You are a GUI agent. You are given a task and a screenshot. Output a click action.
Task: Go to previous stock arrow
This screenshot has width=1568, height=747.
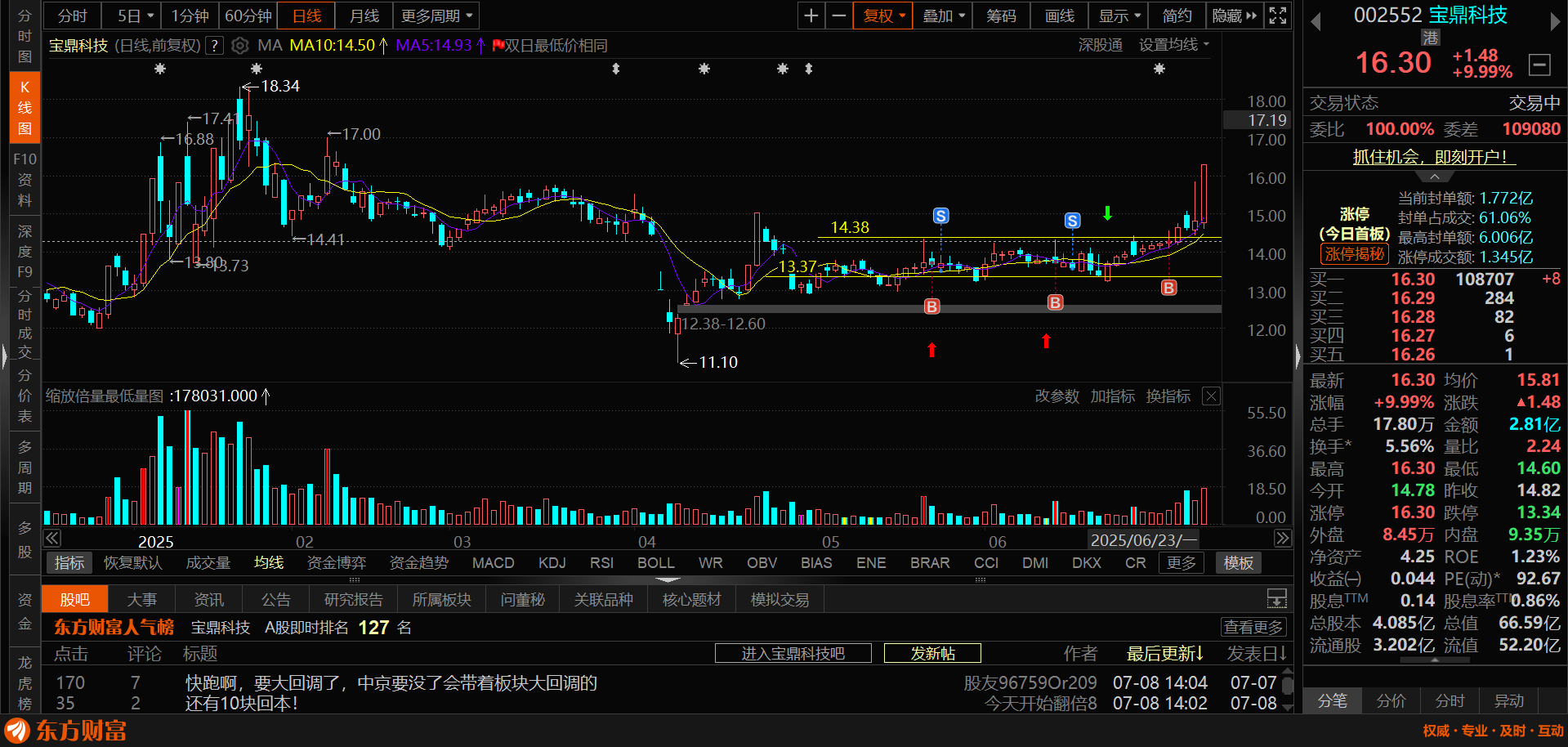1316,22
